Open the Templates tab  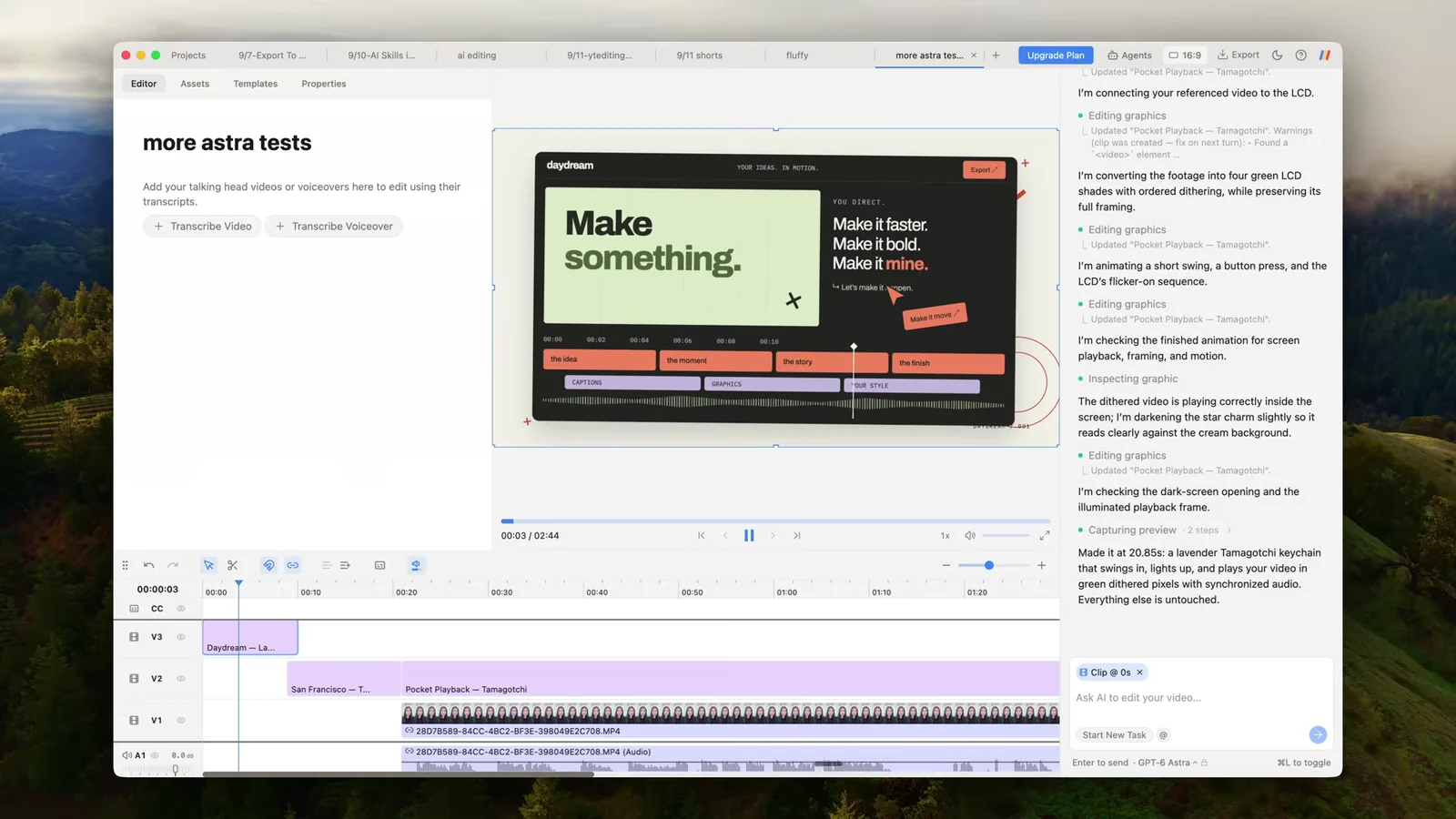(256, 84)
